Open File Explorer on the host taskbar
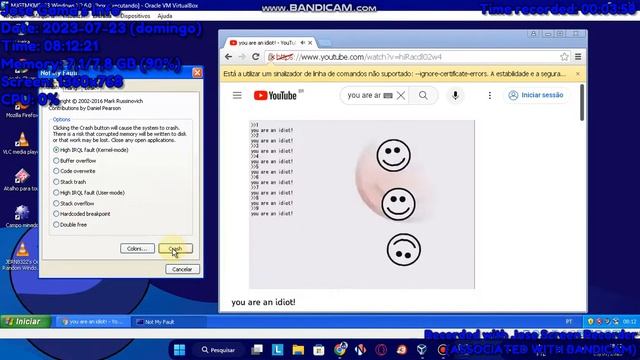Viewport: 640px width, 360px height. (298, 350)
